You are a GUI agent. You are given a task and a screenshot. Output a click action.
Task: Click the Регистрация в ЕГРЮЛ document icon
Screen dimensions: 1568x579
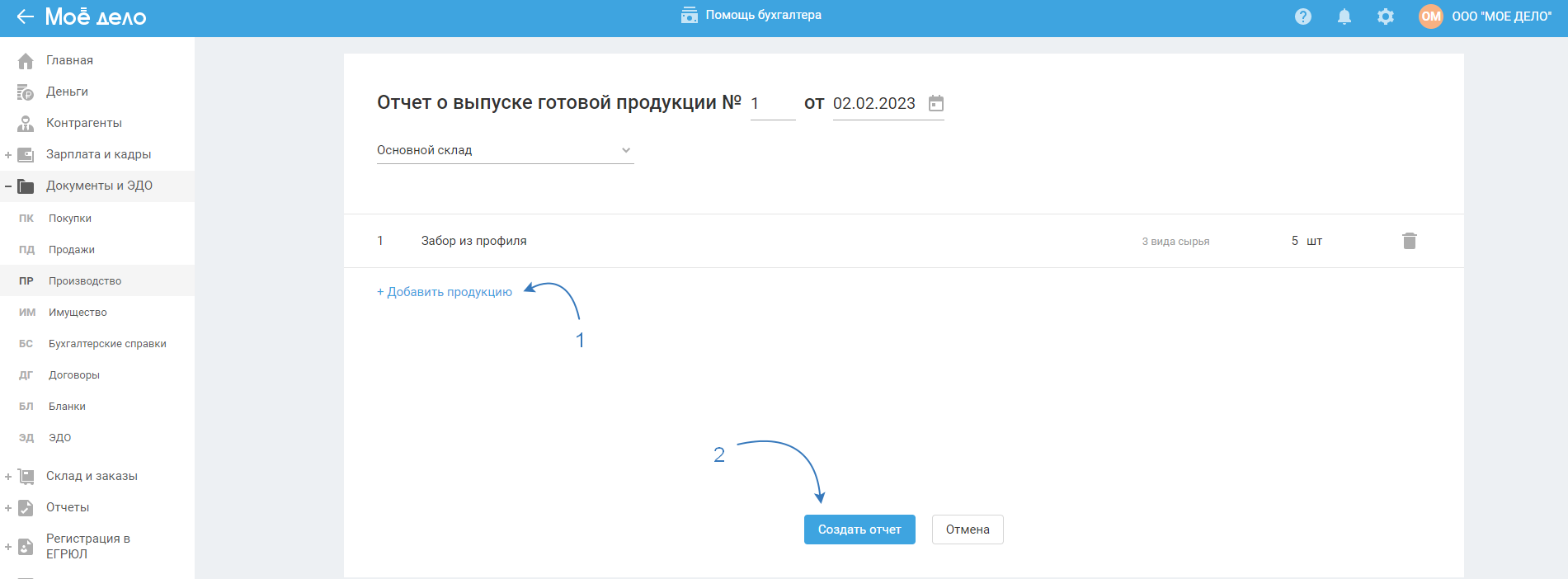coord(26,546)
